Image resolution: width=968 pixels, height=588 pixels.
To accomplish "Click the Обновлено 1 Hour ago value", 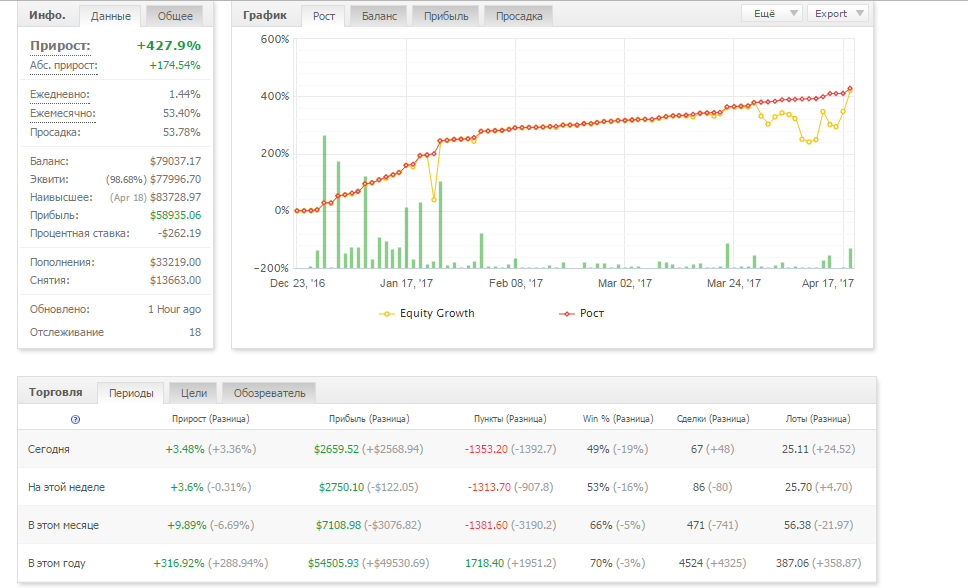I will point(174,309).
